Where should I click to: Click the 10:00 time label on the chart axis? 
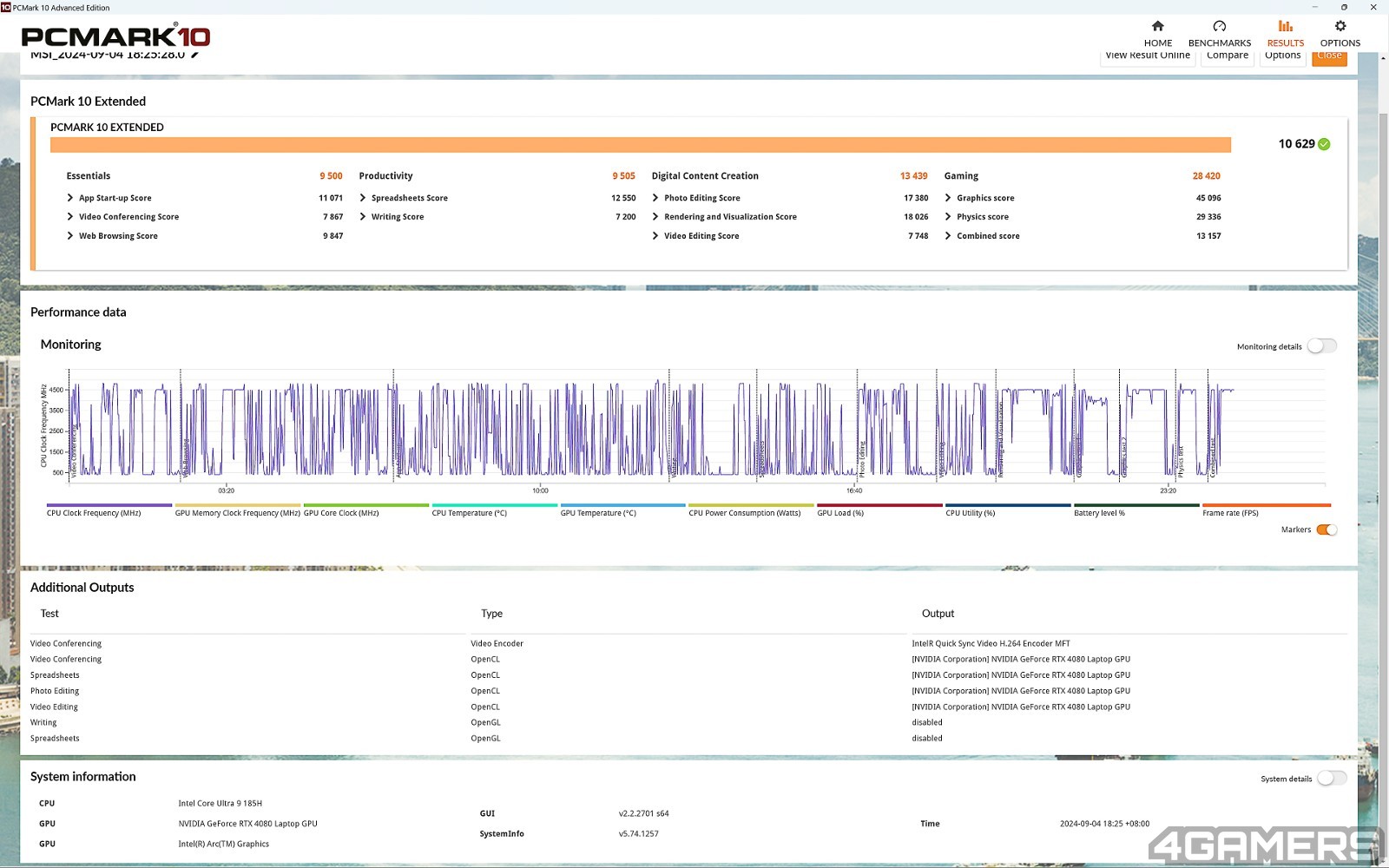pos(540,490)
